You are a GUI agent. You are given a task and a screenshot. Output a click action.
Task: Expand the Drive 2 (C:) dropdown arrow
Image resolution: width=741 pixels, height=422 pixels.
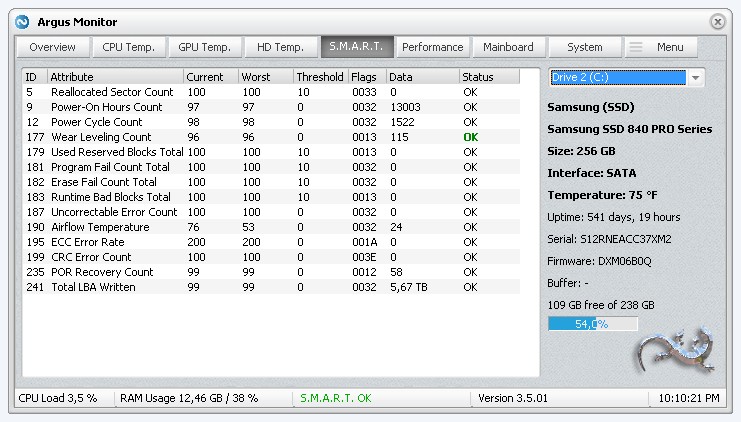click(696, 78)
